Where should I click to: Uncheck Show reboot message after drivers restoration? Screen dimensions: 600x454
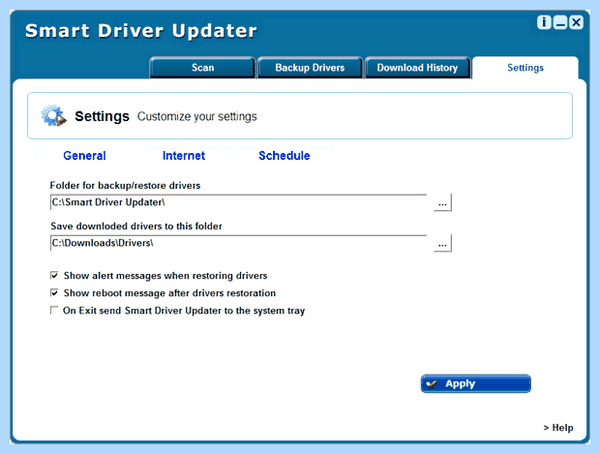pyautogui.click(x=54, y=293)
